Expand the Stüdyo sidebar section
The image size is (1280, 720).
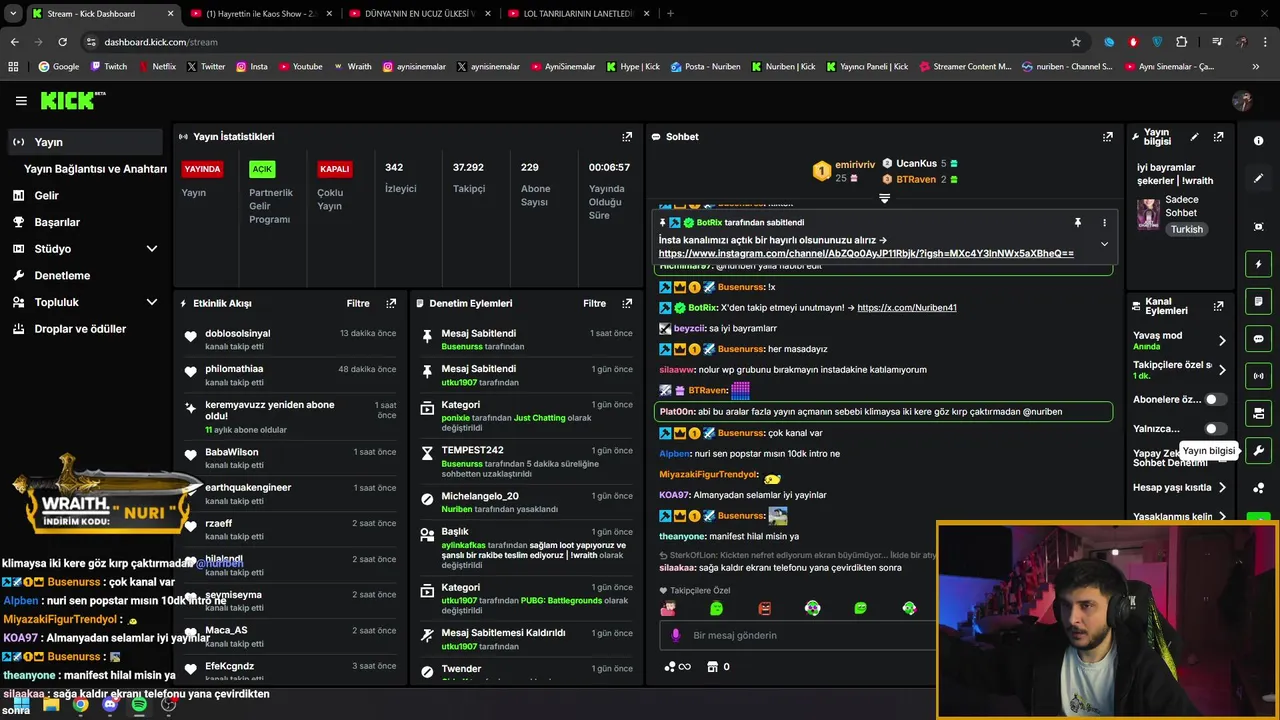coord(152,249)
